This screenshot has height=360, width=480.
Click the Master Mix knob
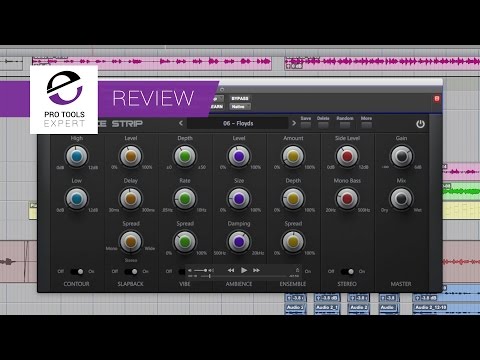[401, 199]
